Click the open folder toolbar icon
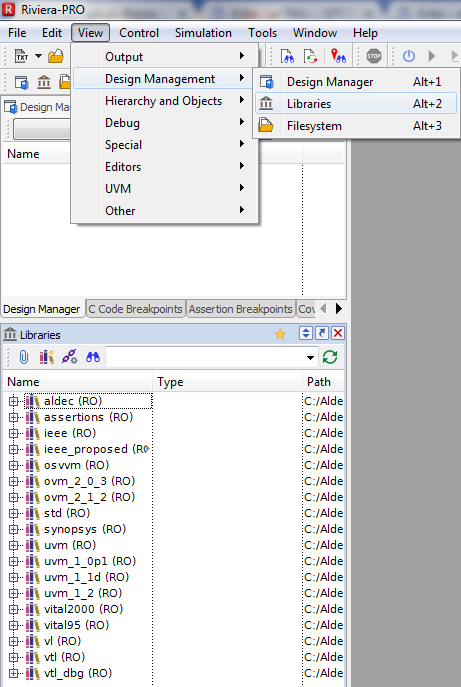This screenshot has height=687, width=461. (56, 56)
